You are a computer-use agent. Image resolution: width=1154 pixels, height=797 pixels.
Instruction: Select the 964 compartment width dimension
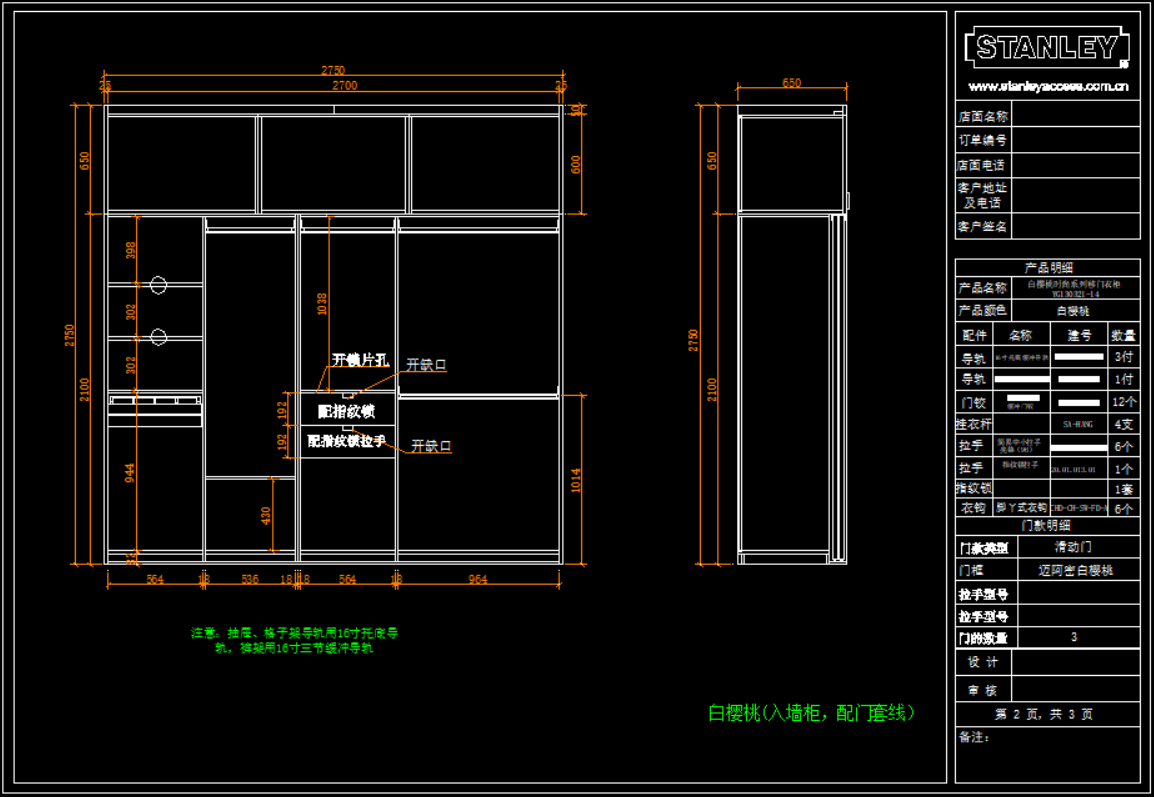478,579
